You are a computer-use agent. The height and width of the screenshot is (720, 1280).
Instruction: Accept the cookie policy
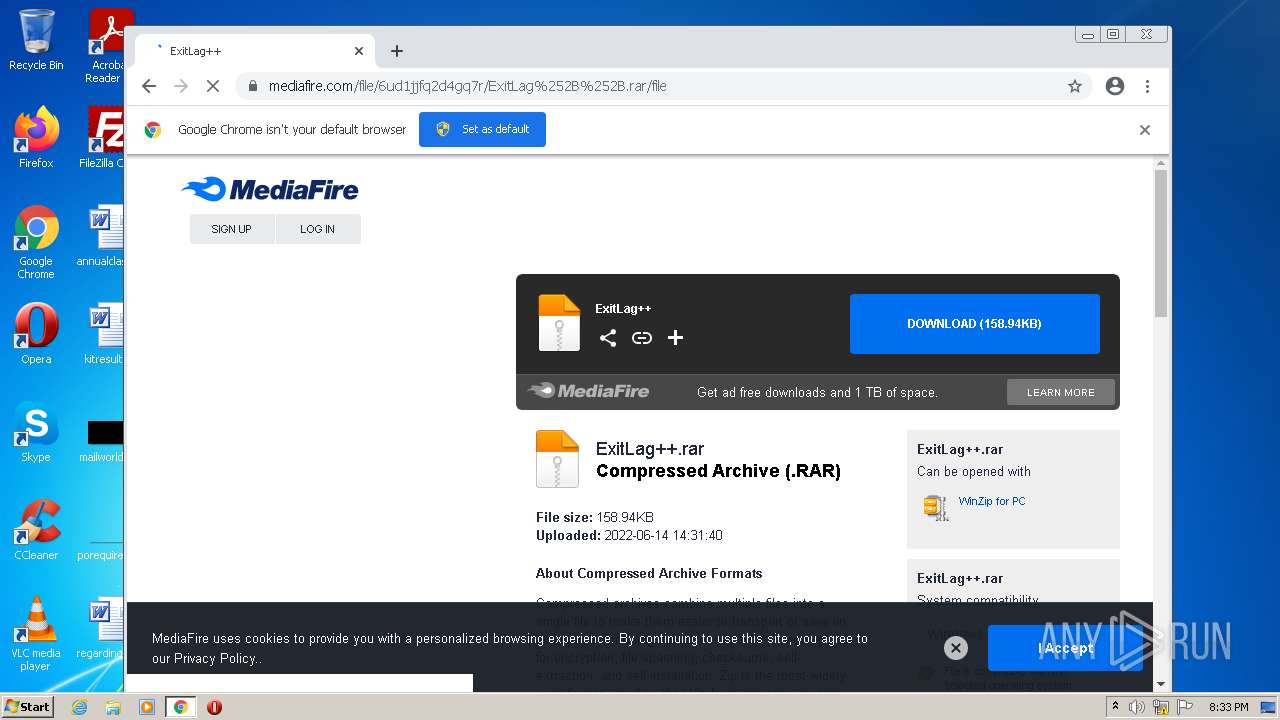(x=1065, y=648)
